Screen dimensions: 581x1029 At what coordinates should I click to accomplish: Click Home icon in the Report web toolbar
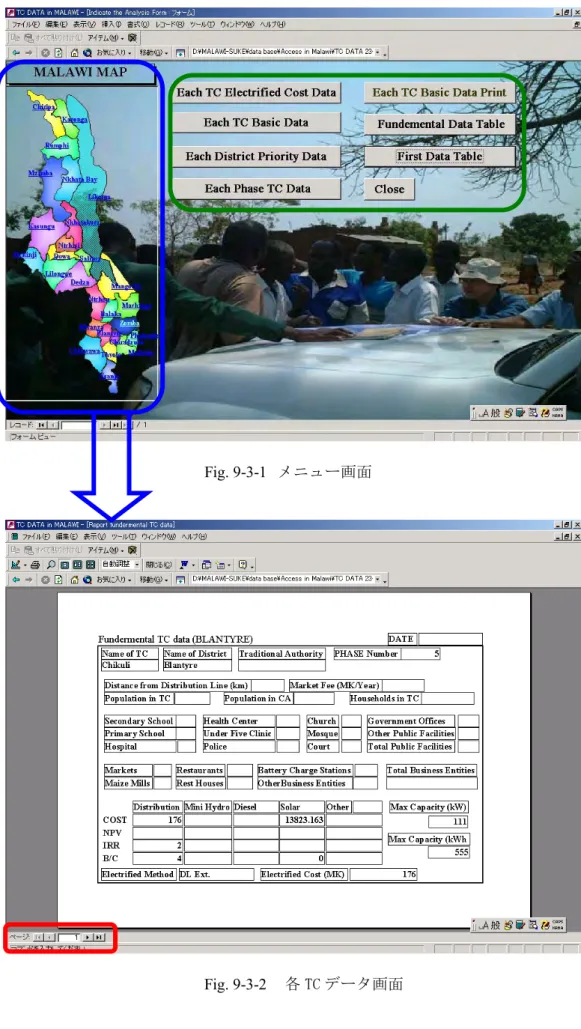(74, 580)
